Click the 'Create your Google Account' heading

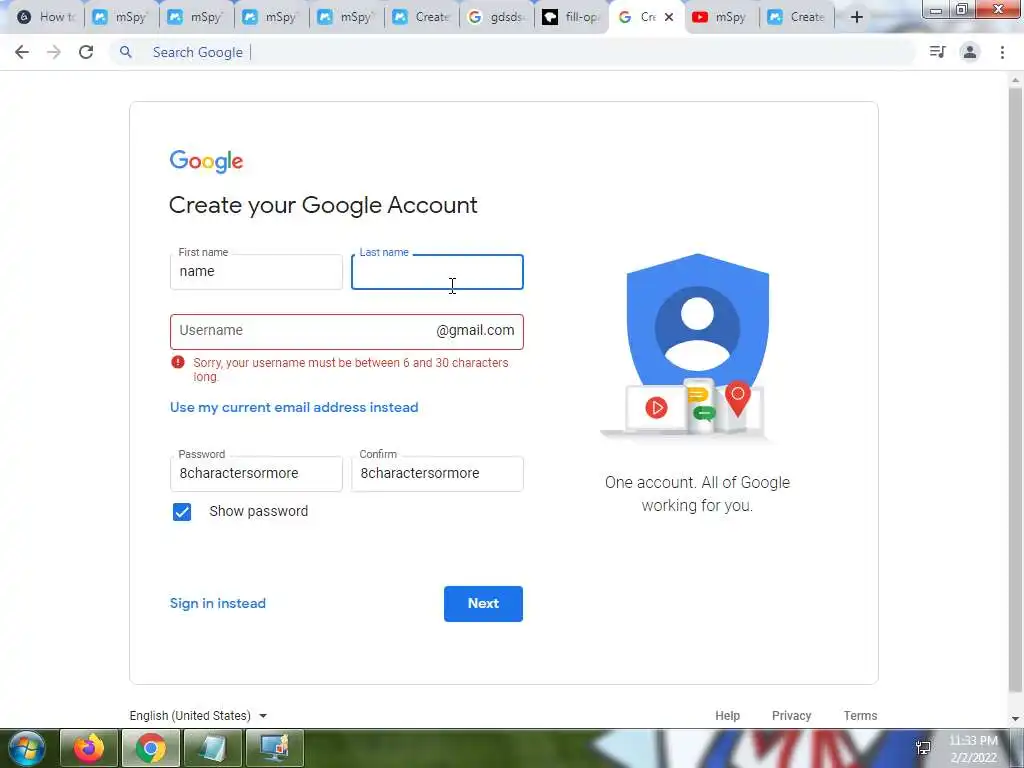323,205
